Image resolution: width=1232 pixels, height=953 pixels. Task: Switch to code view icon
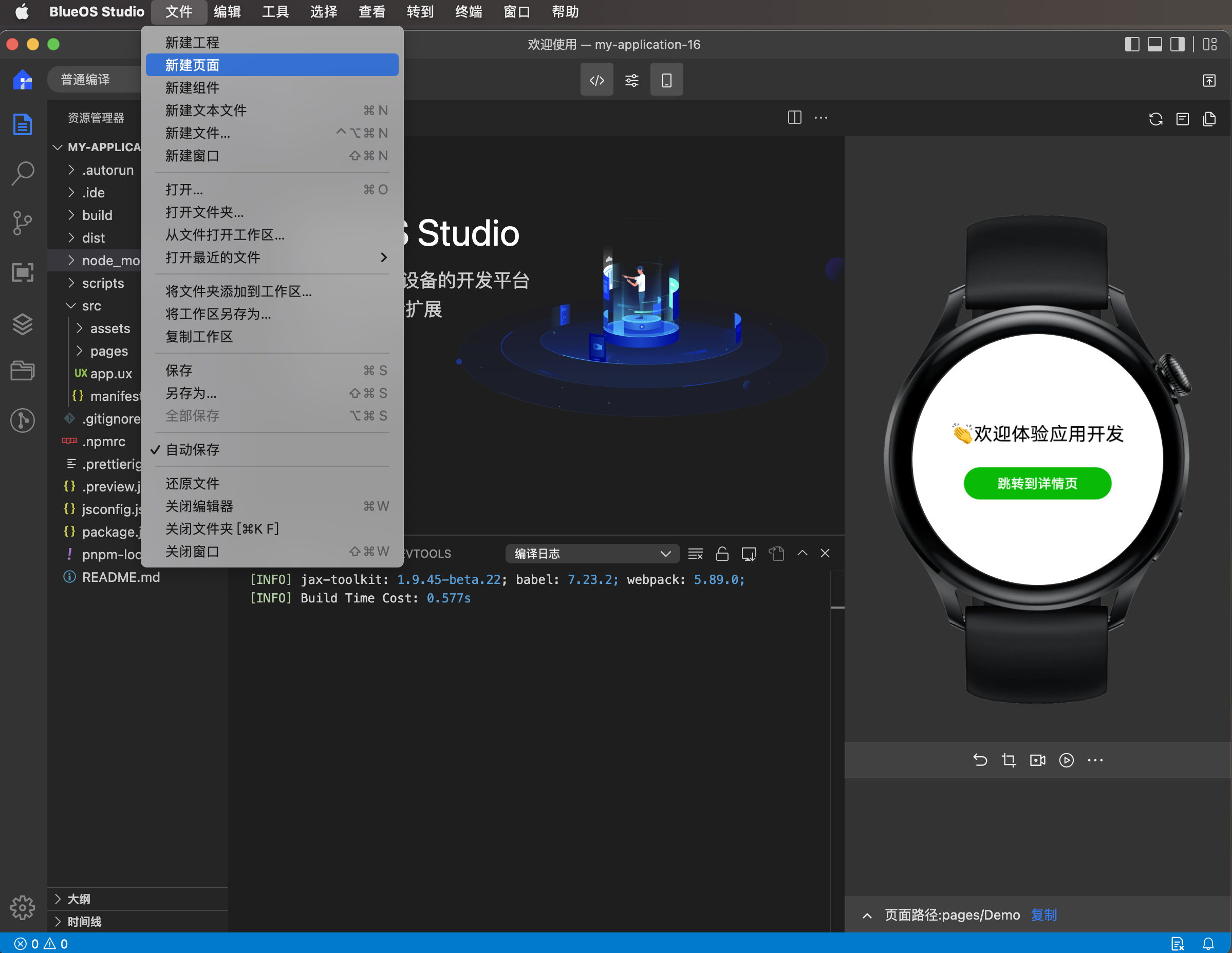(597, 80)
